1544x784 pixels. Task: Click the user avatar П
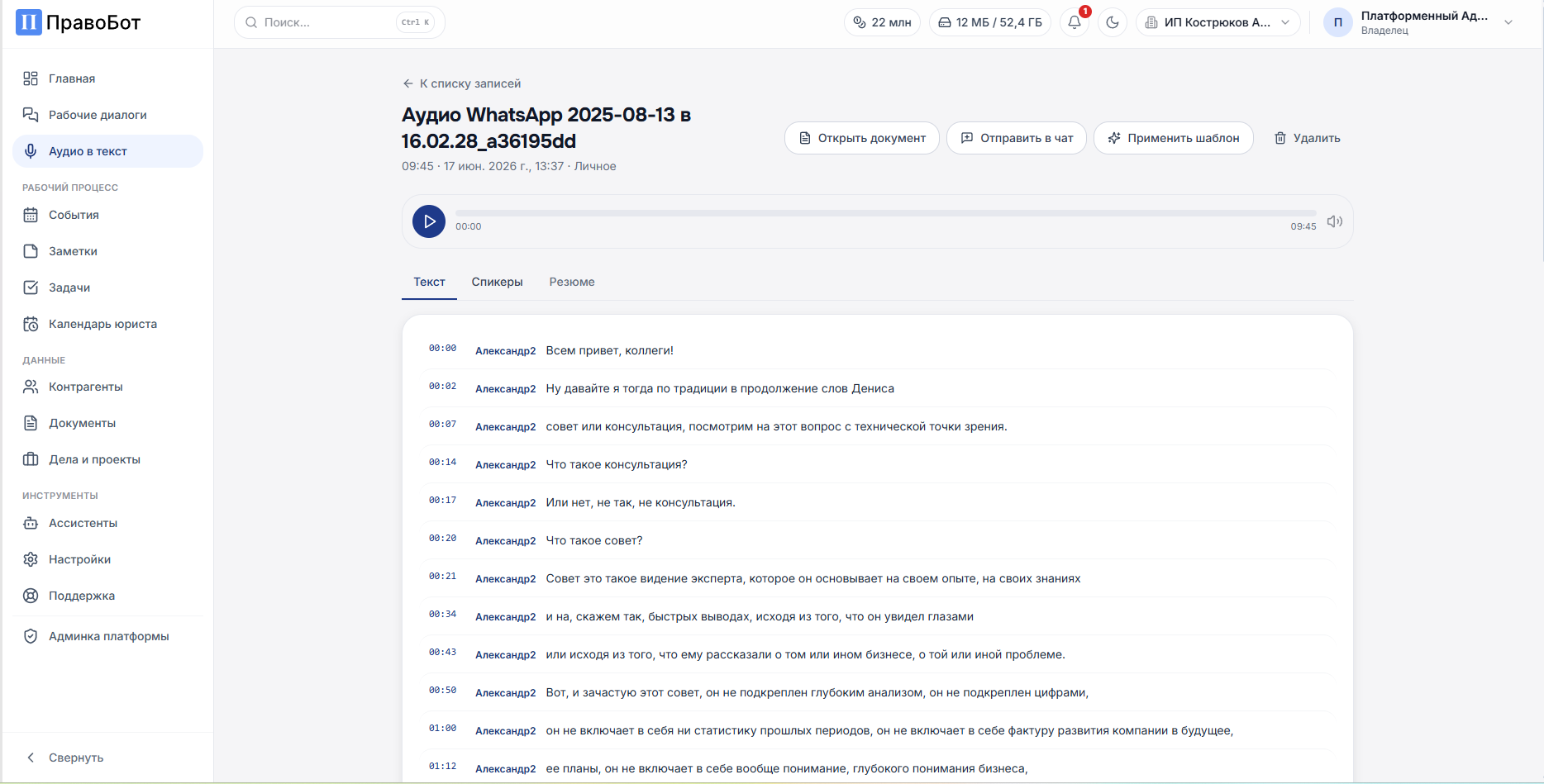coord(1338,22)
